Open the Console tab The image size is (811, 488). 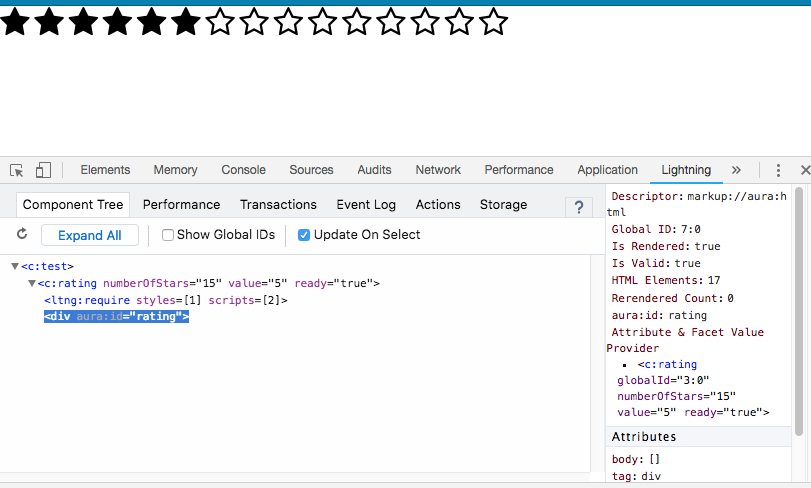[x=243, y=170]
